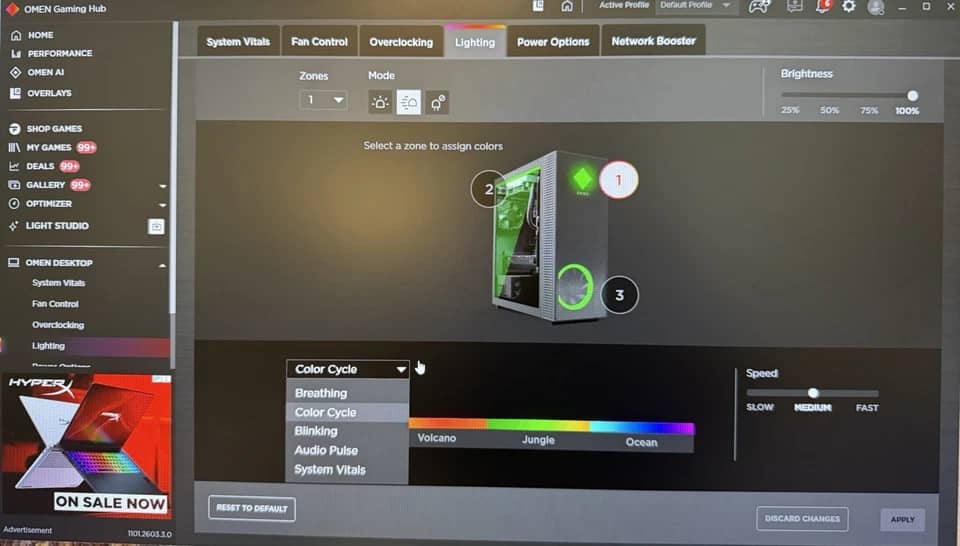Collapse the OMEN Desktop sidebar section

[x=162, y=265]
